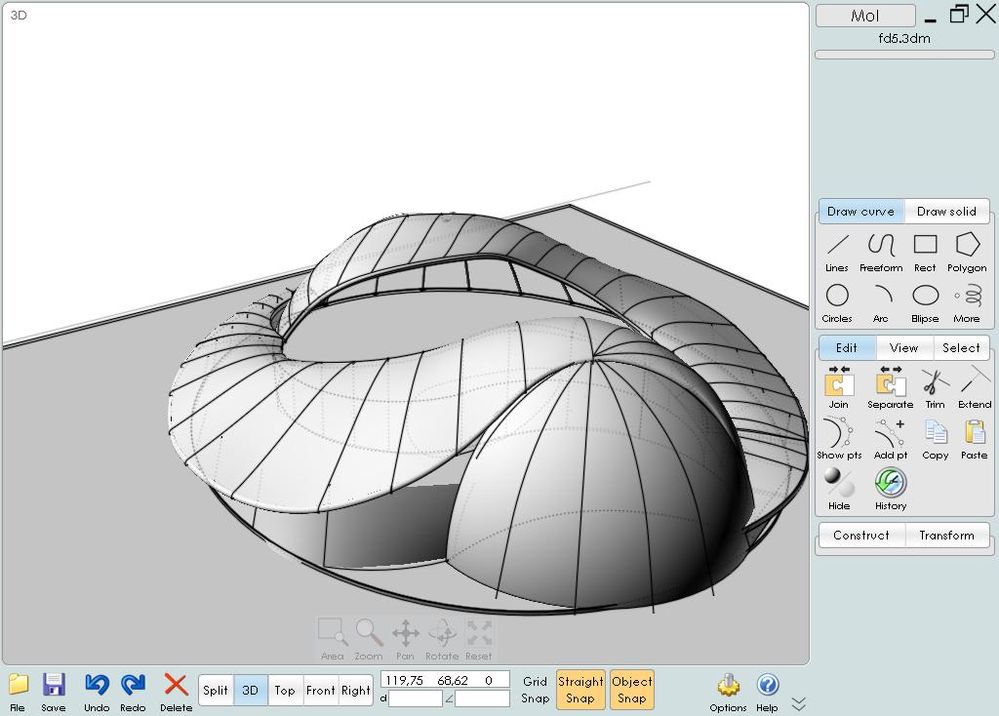The width and height of the screenshot is (999, 716).
Task: Click the Join edit tool
Action: coord(838,383)
